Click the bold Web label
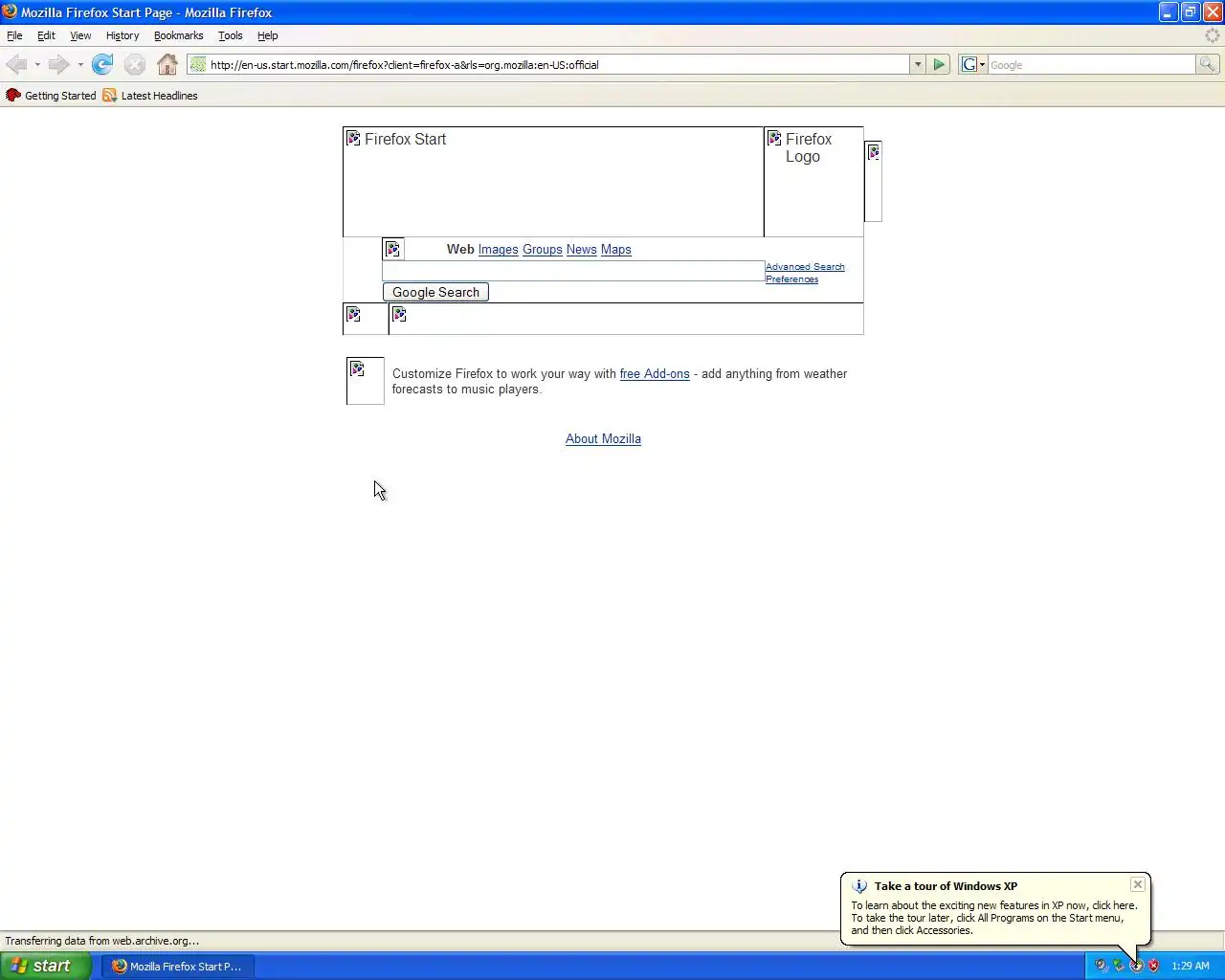The image size is (1225, 980). [x=460, y=250]
